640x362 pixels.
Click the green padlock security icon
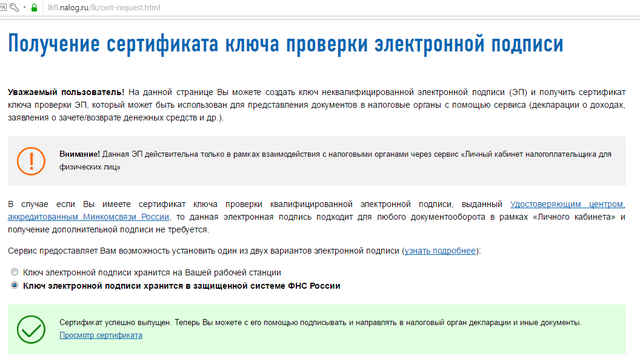pos(34,7)
